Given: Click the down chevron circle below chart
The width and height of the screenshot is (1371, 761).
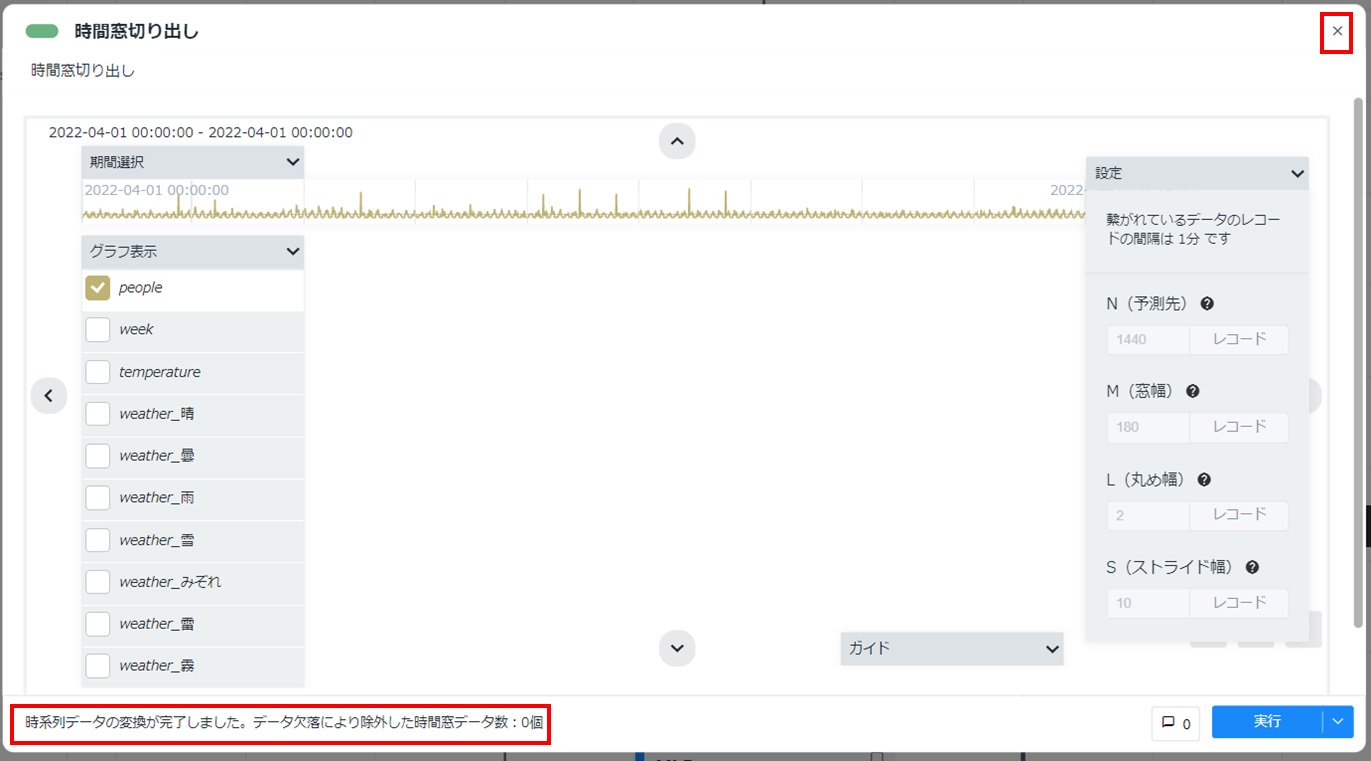Looking at the screenshot, I should (x=677, y=647).
